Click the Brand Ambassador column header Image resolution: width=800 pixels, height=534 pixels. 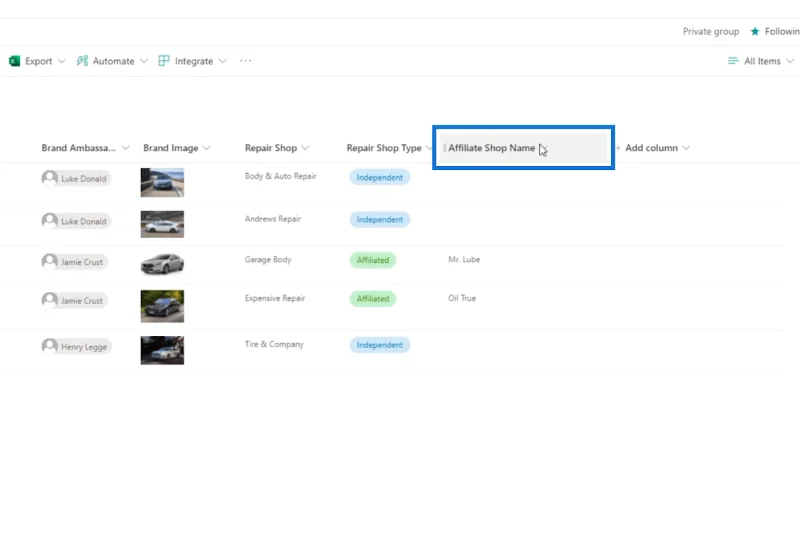pyautogui.click(x=79, y=148)
